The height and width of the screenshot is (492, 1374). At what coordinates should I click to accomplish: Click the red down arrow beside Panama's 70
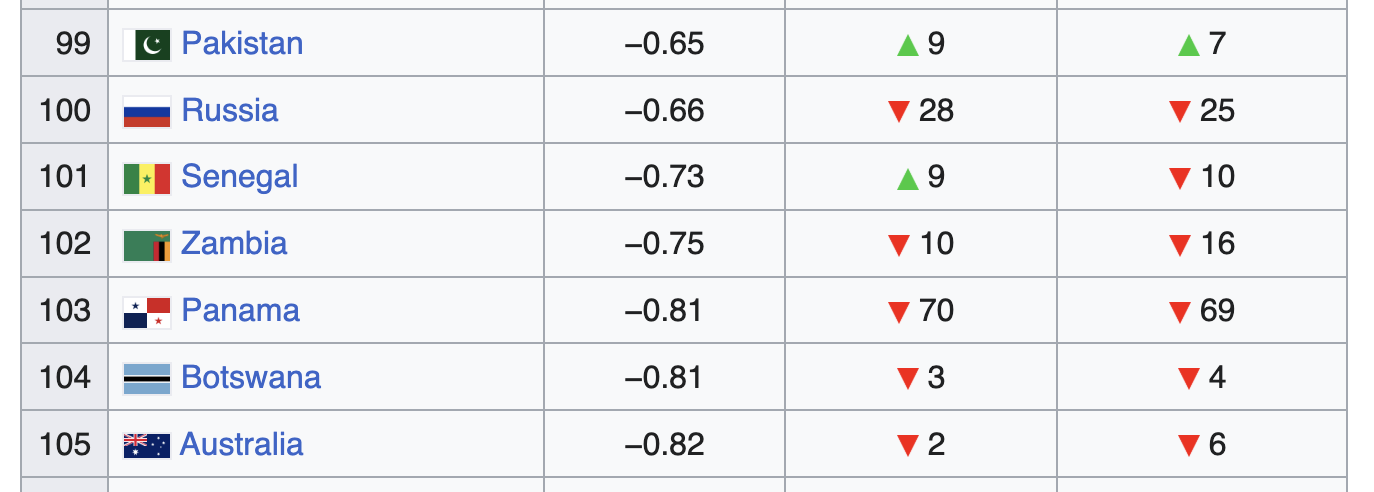898,312
